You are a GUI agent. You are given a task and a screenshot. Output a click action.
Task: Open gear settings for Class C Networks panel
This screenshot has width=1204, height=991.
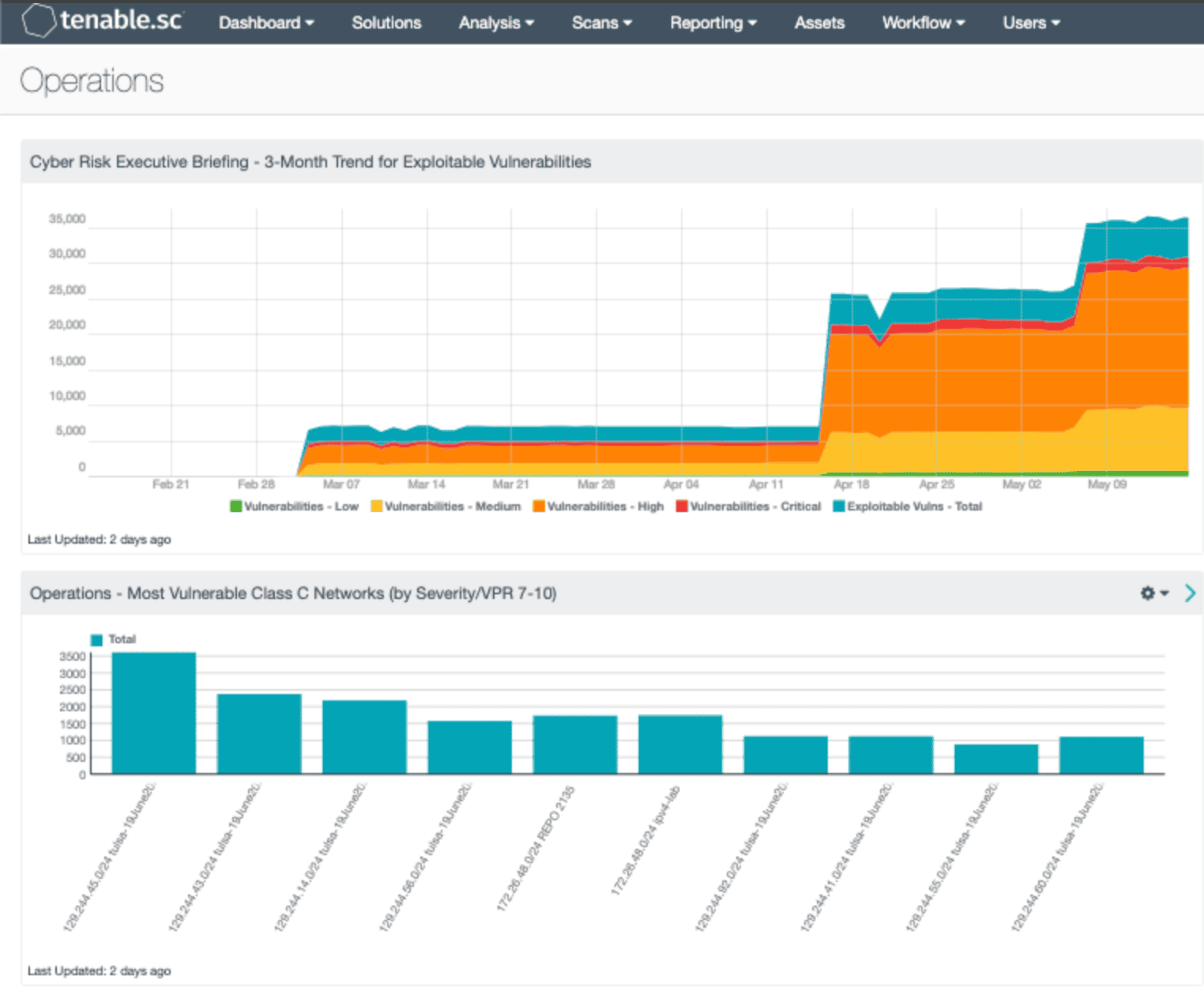click(1153, 593)
